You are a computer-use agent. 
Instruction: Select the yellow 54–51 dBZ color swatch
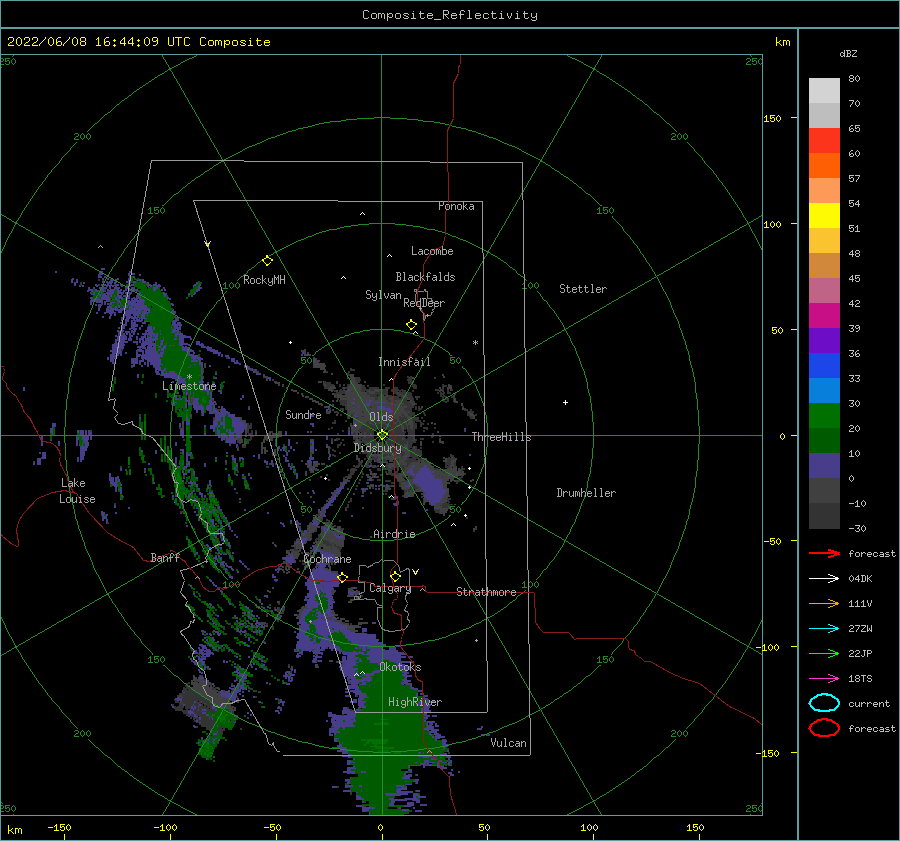coord(824,215)
